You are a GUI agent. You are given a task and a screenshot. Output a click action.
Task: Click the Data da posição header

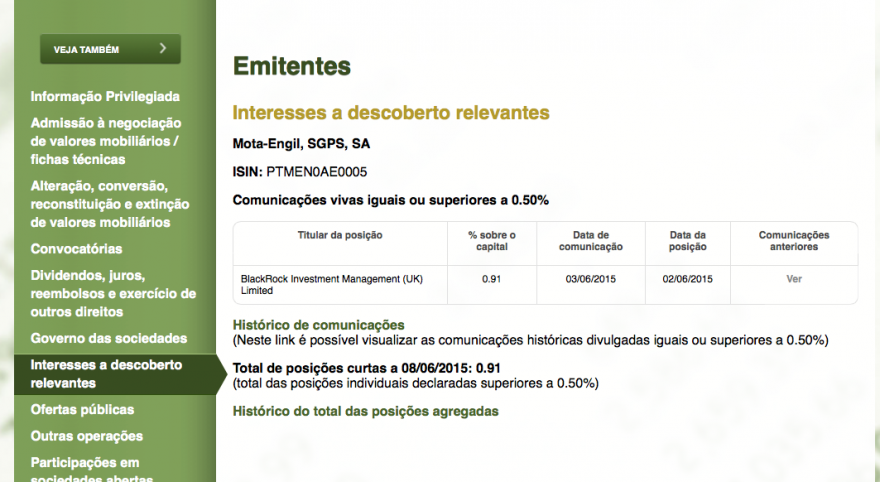pos(688,241)
